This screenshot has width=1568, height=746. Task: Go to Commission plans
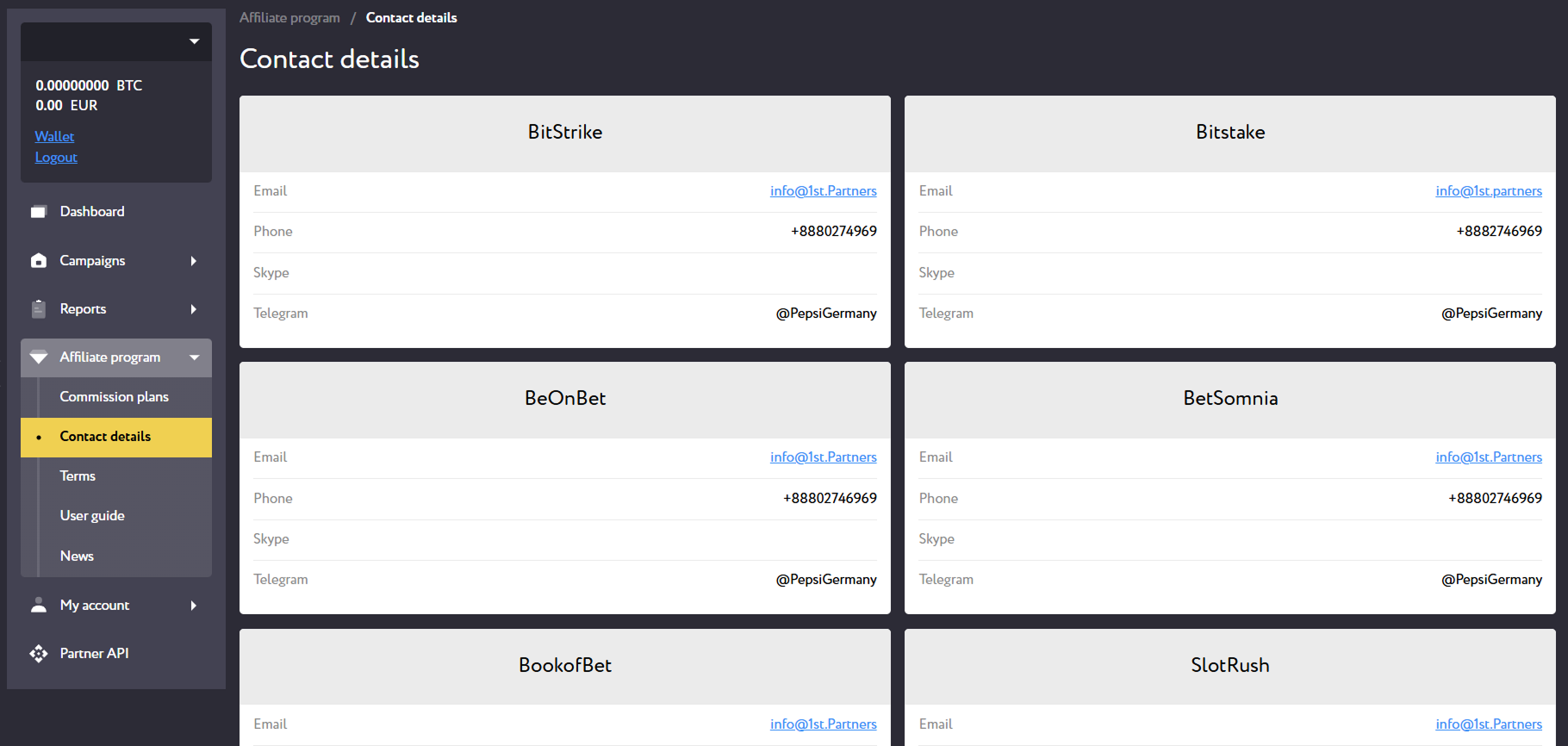pyautogui.click(x=115, y=397)
